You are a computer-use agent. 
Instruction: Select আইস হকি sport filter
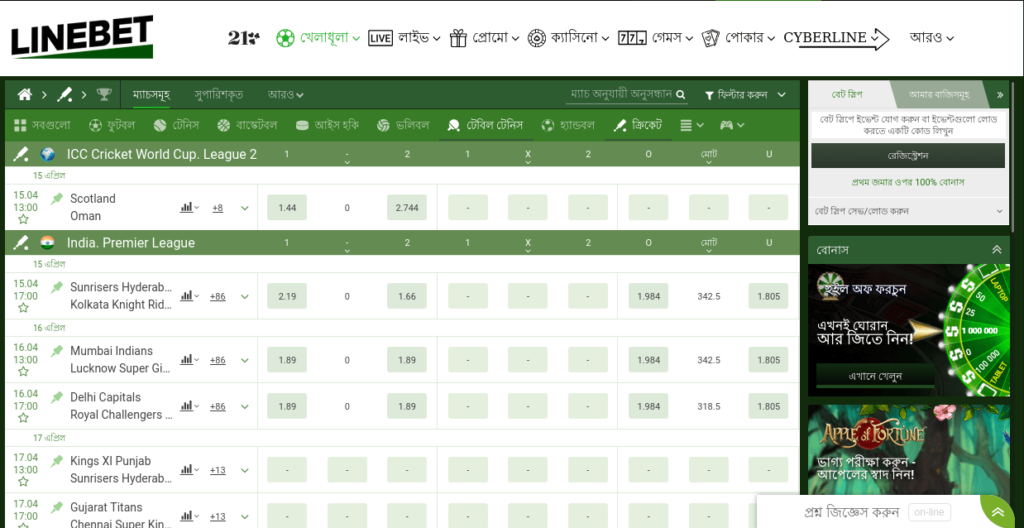click(327, 125)
